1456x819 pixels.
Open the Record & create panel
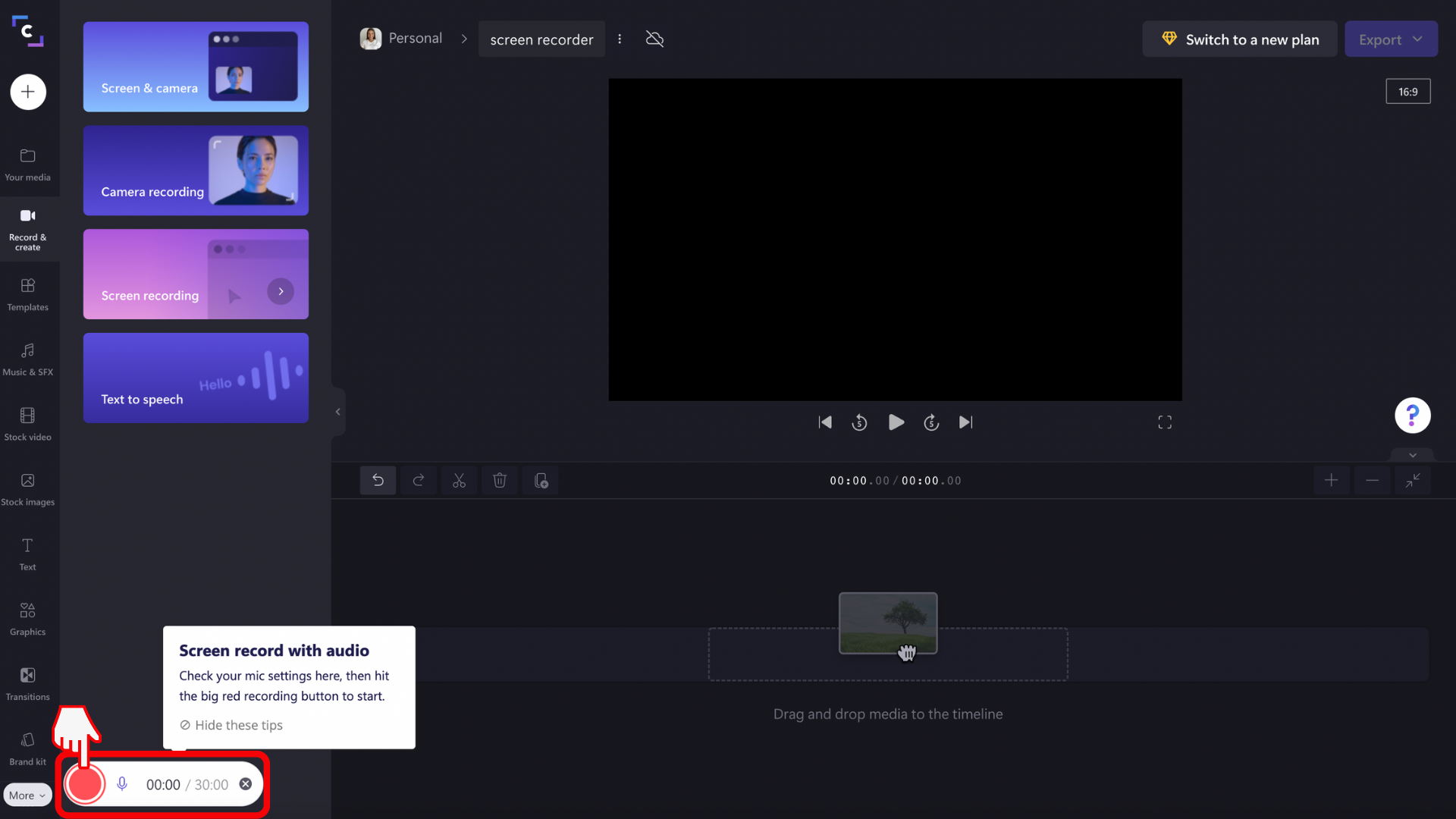tap(27, 228)
